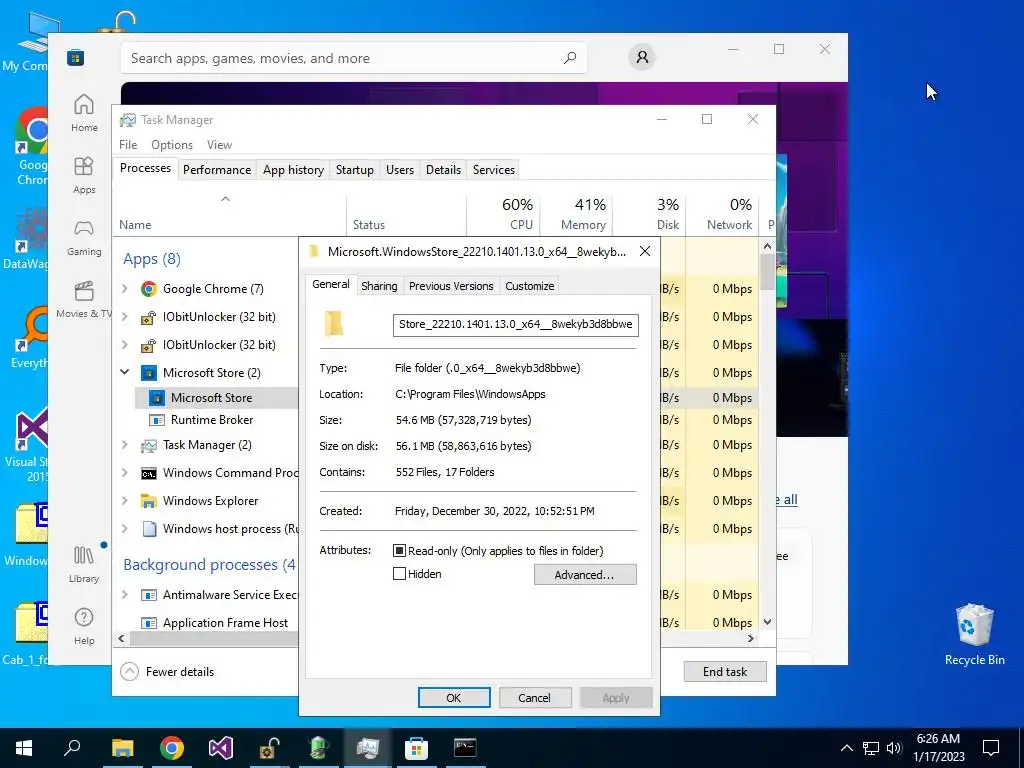Click the folder name text field
This screenshot has width=1024, height=768.
(x=515, y=325)
